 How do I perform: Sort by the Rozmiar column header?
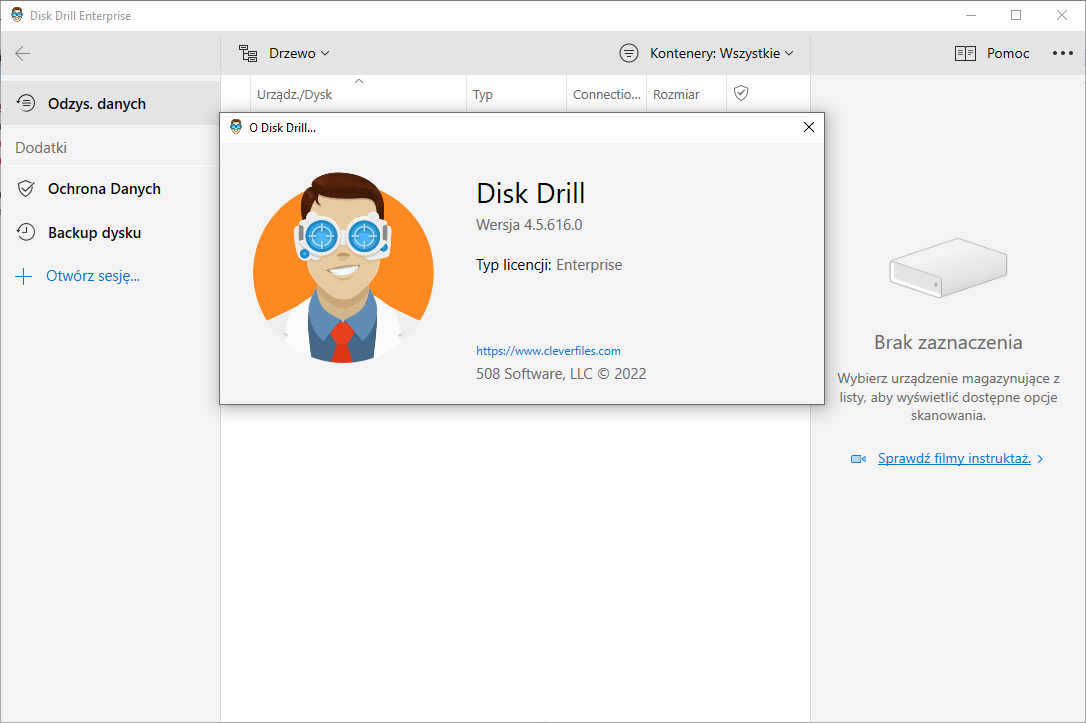click(x=686, y=94)
